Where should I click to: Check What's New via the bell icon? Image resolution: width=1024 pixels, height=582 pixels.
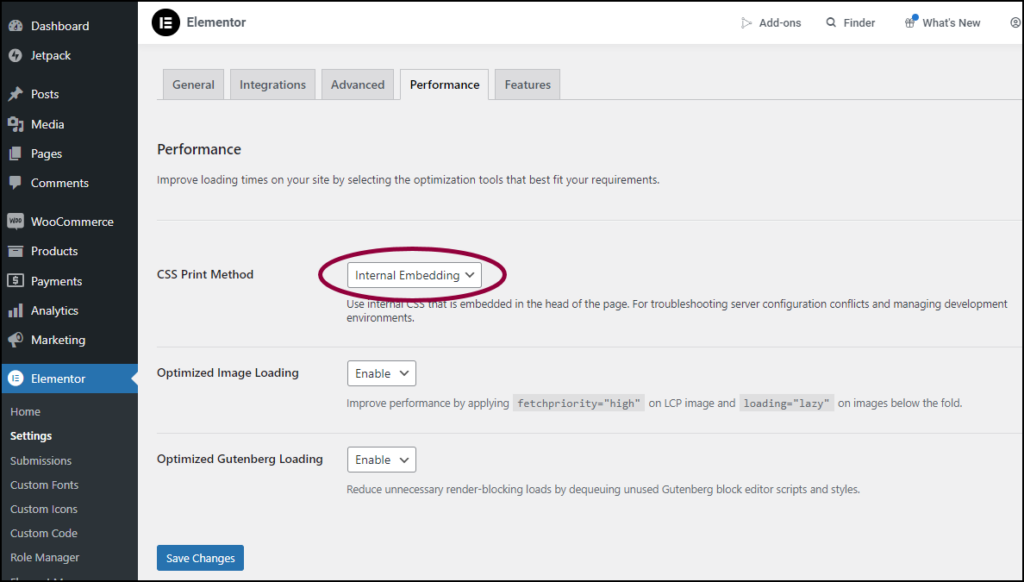pyautogui.click(x=908, y=21)
